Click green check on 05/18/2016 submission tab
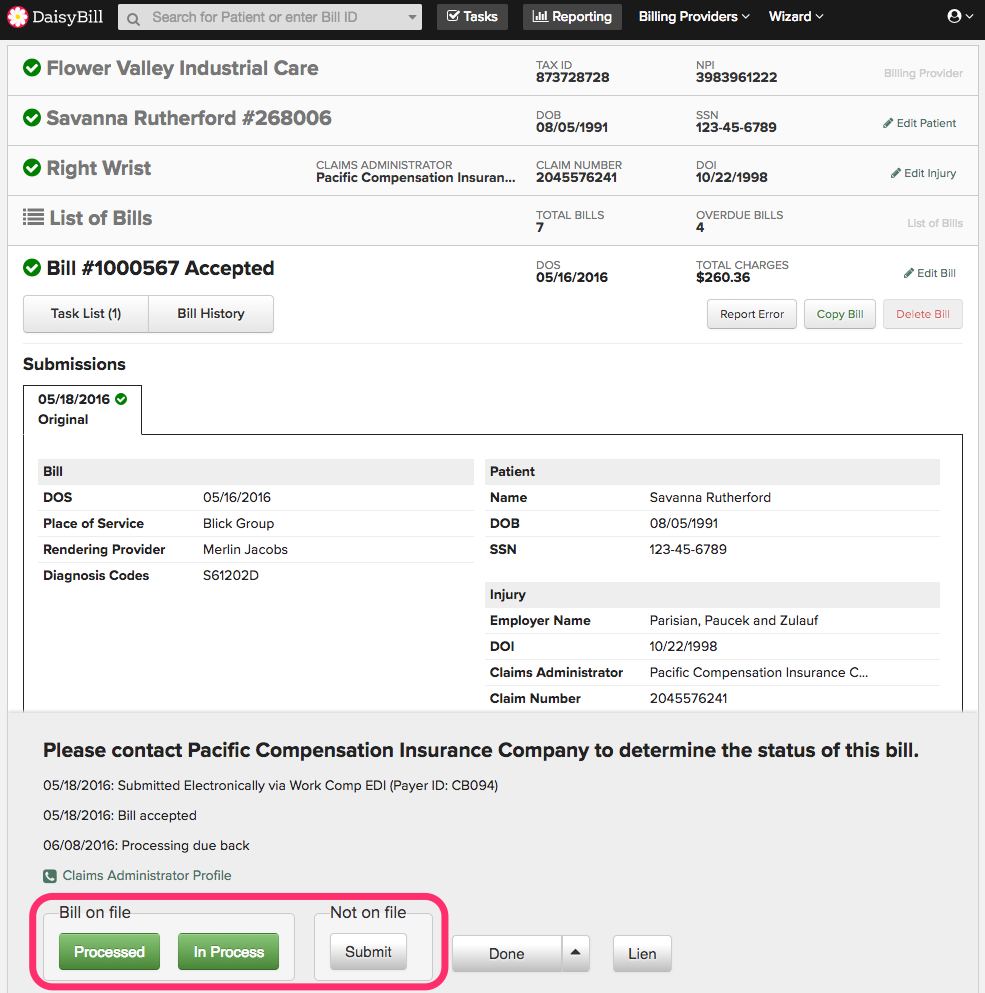This screenshot has height=993, width=985. pos(121,399)
